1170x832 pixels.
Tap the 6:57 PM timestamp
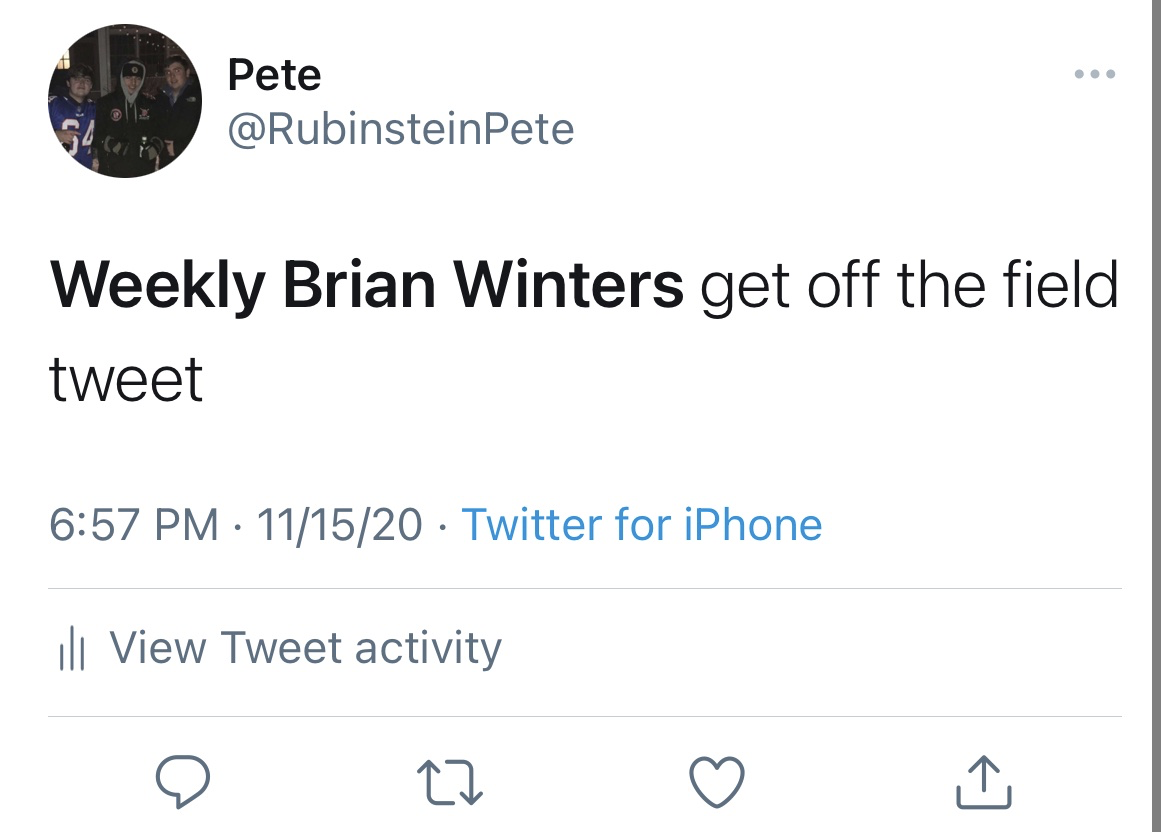(x=134, y=524)
